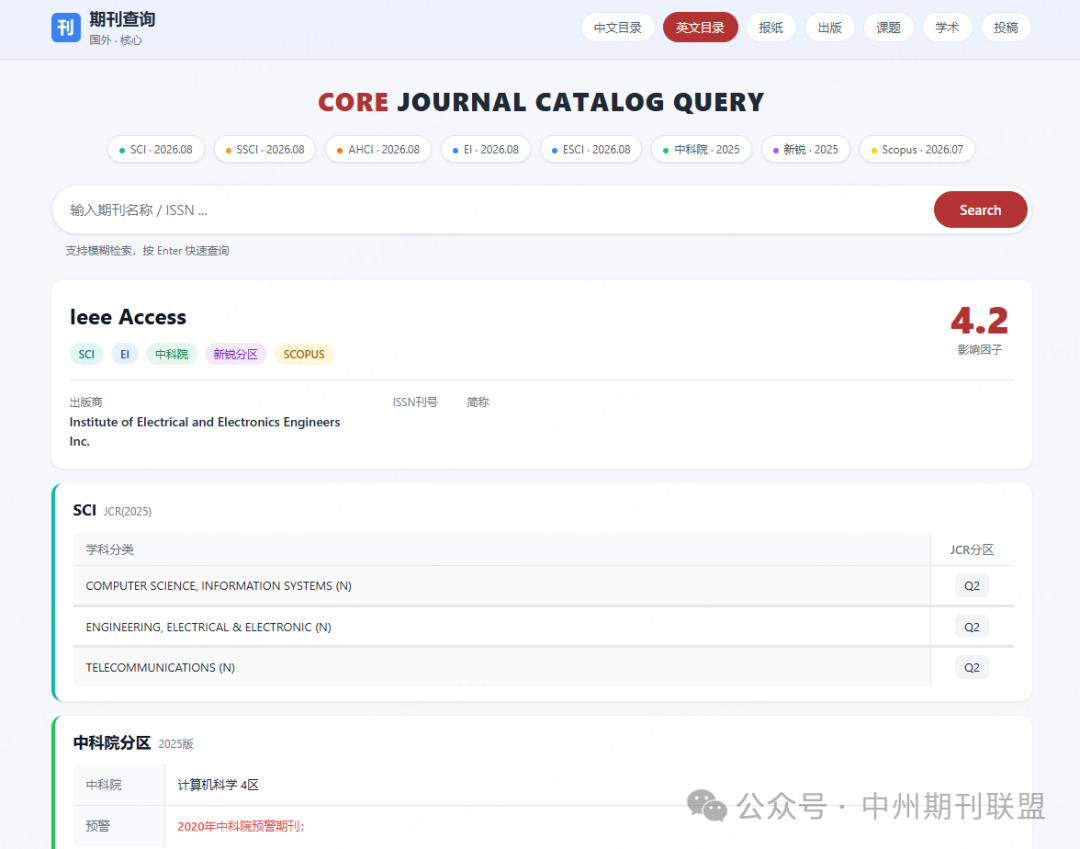This screenshot has height=849, width=1080.
Task: Click the 计算机科学 4区 cell
Action: pos(218,785)
